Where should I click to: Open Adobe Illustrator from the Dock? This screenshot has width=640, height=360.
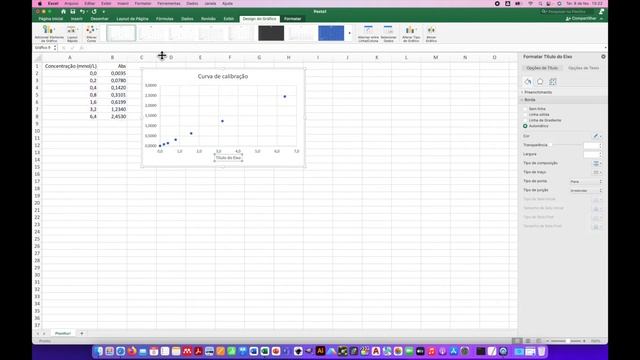point(320,351)
